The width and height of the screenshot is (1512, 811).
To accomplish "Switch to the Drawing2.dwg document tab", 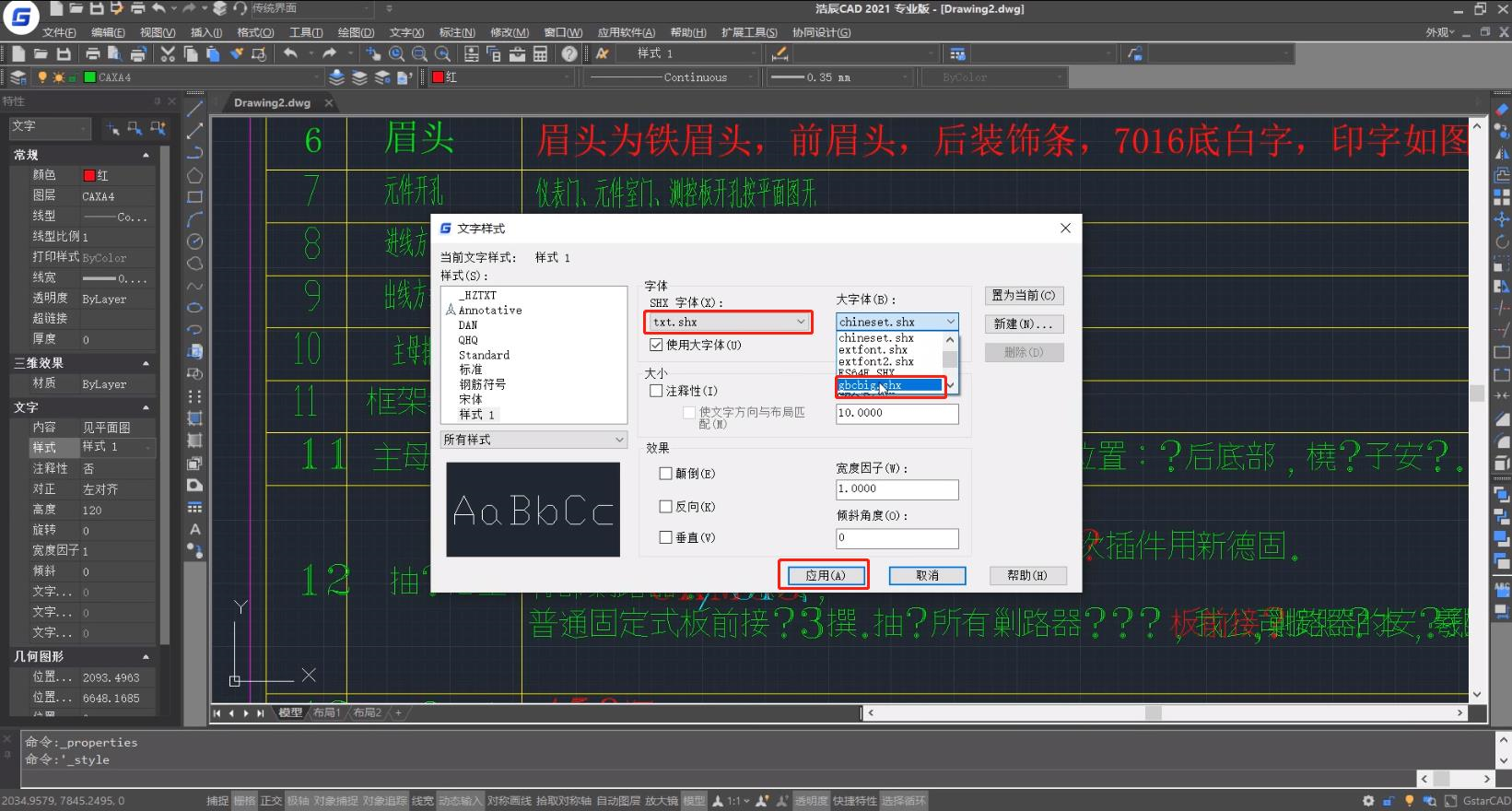I will (x=272, y=103).
